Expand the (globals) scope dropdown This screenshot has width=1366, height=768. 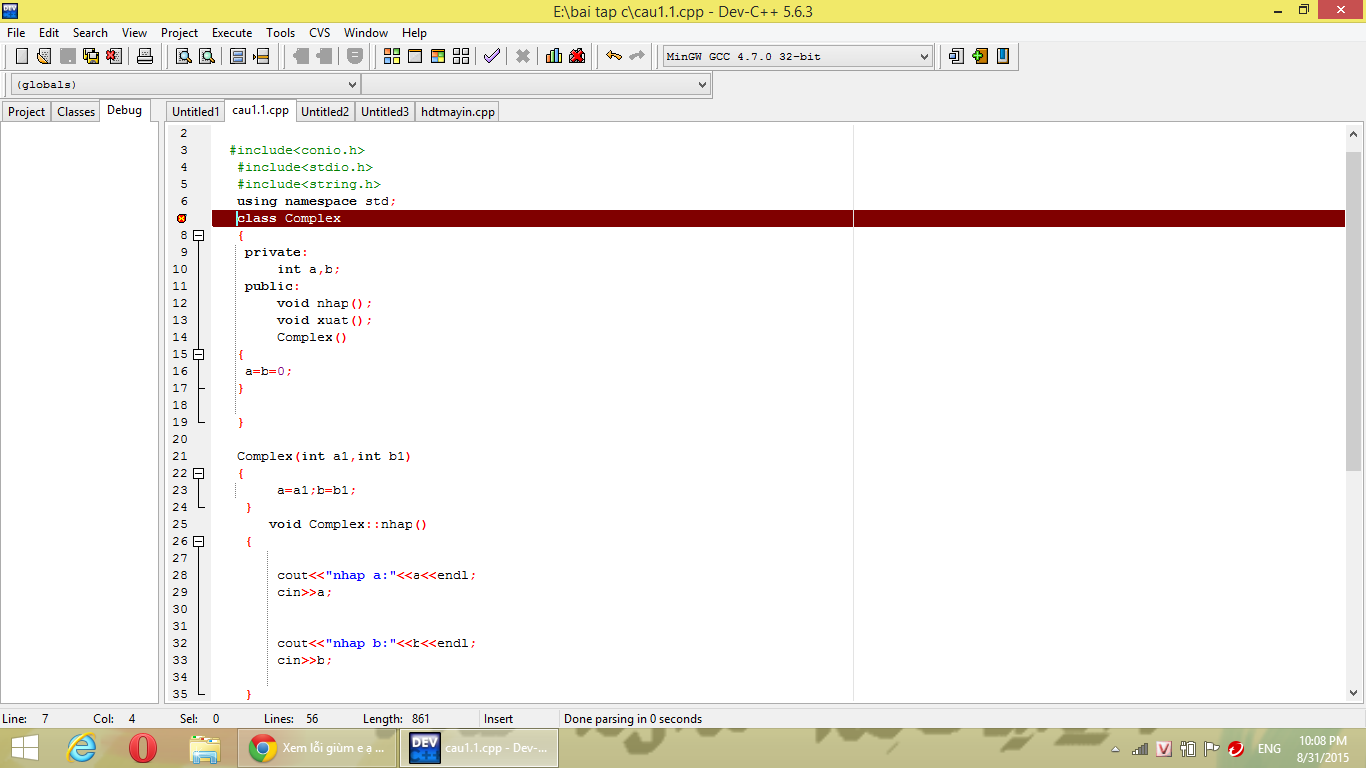point(351,85)
